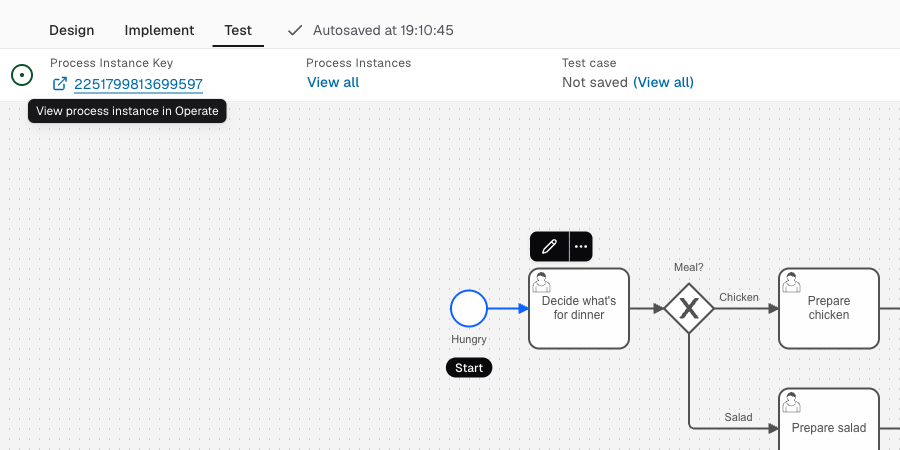Open the three-dots more options menu
The width and height of the screenshot is (900, 450).
pos(581,247)
